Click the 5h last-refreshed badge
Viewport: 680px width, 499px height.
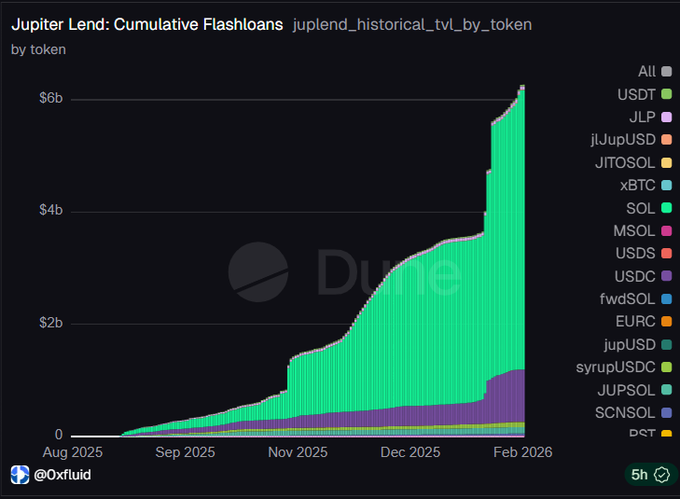point(645,474)
